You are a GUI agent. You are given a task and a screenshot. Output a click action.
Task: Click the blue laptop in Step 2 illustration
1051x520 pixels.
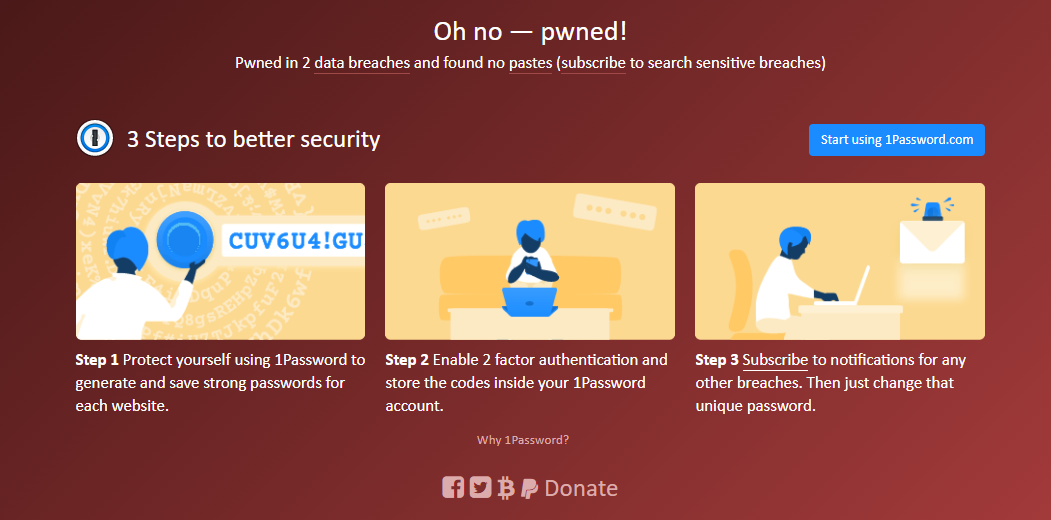point(530,302)
